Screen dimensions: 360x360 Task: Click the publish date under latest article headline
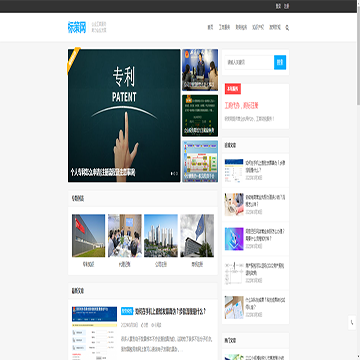129,325
